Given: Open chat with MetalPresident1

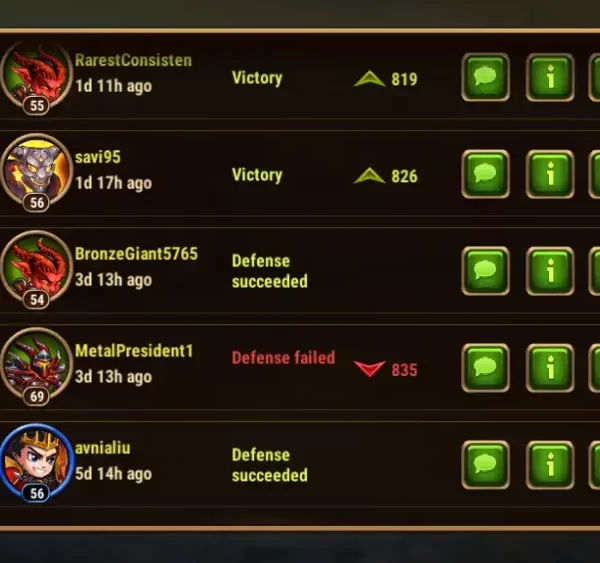Looking at the screenshot, I should pos(485,368).
